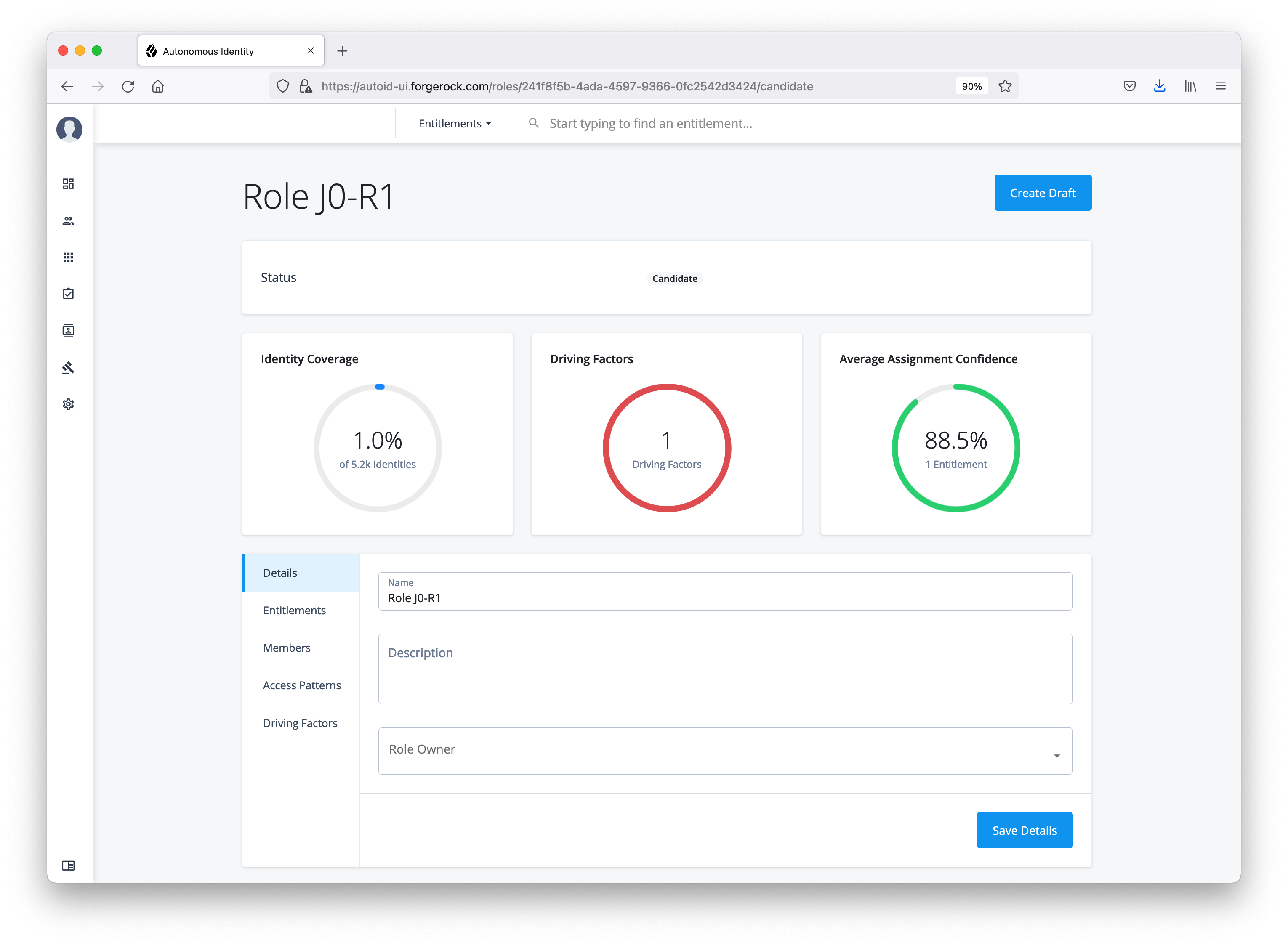This screenshot has height=945, width=1288.
Task: Click the identities people icon
Action: click(68, 221)
